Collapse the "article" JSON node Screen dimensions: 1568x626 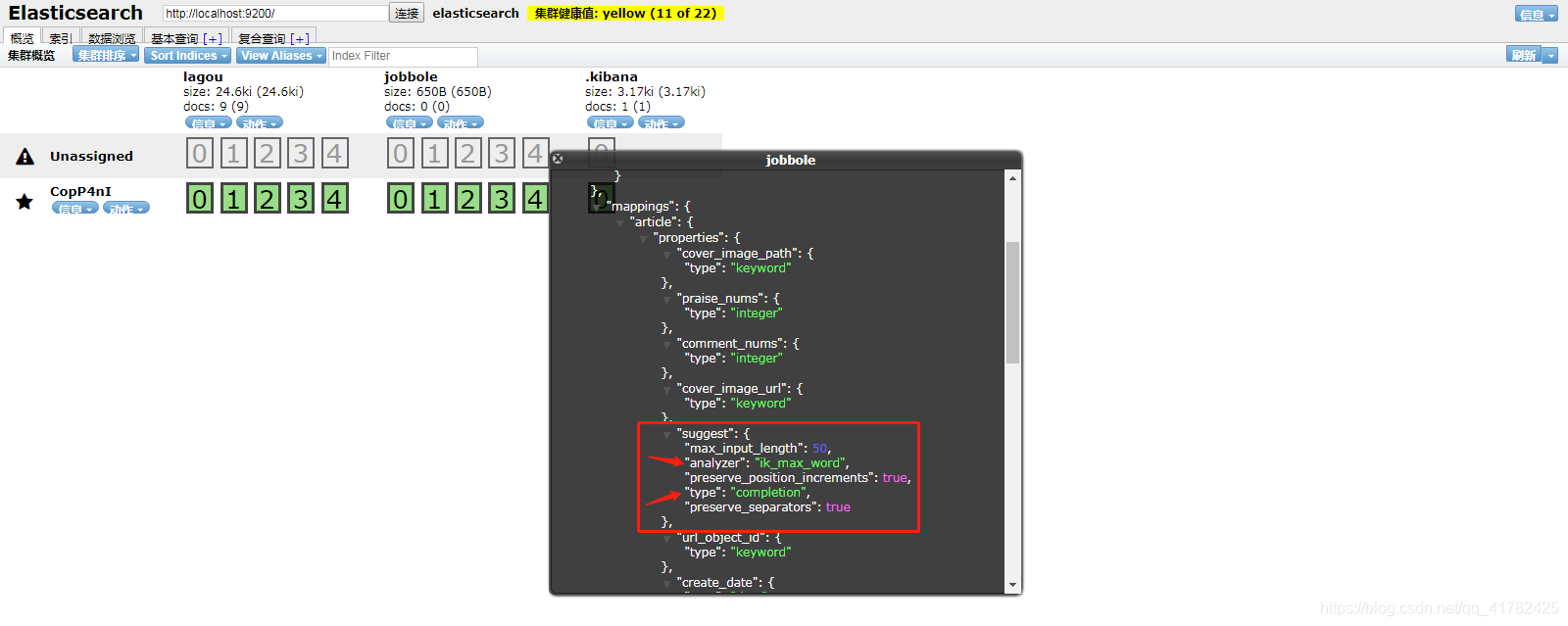pos(619,223)
